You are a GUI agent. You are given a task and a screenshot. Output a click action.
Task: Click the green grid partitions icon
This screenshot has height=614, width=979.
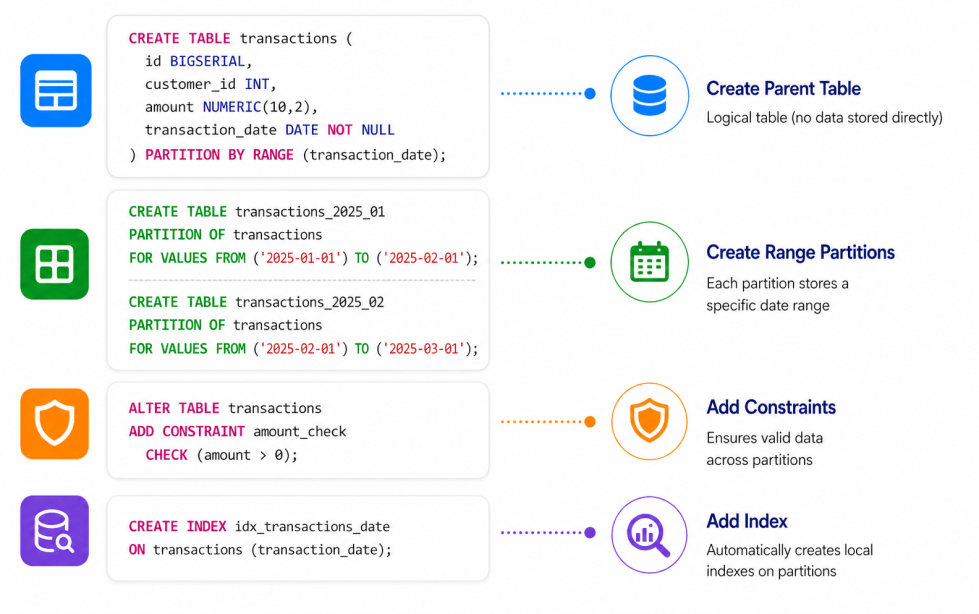54,264
